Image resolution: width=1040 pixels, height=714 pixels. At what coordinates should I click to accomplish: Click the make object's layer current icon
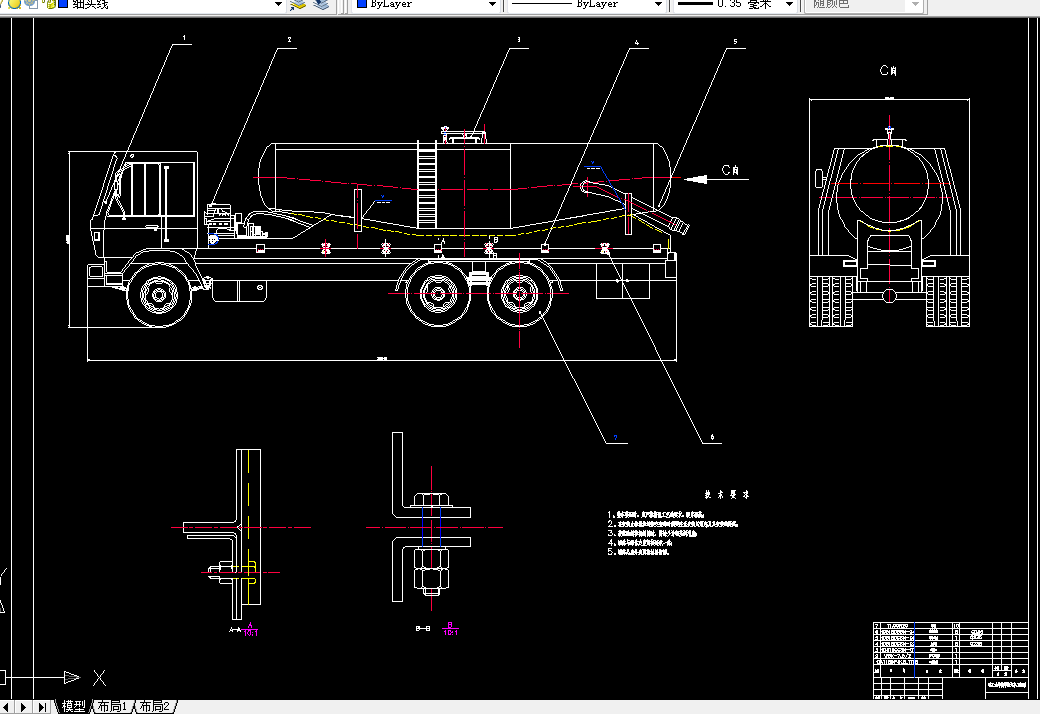[x=298, y=5]
